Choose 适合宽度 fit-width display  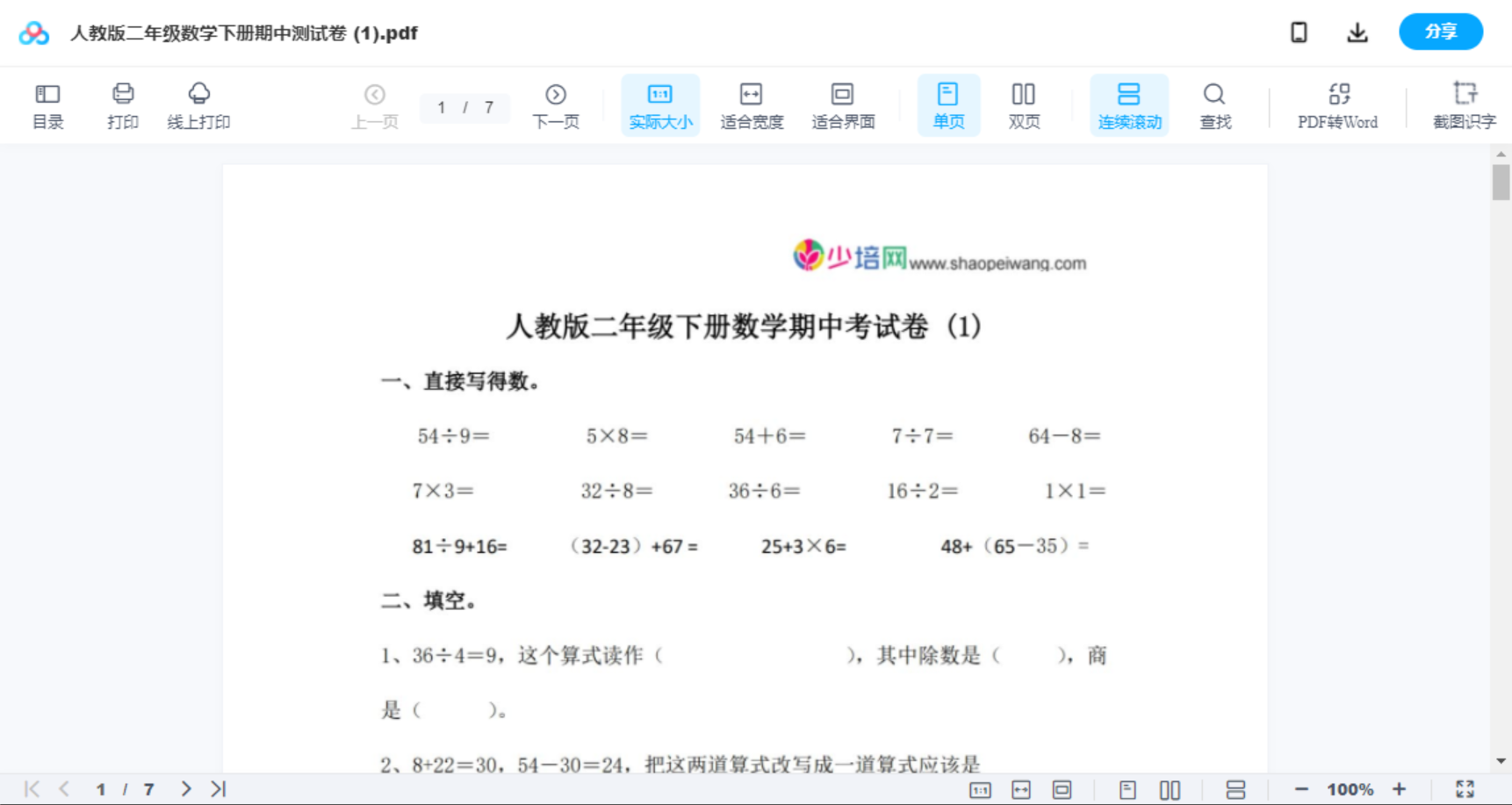pyautogui.click(x=751, y=104)
